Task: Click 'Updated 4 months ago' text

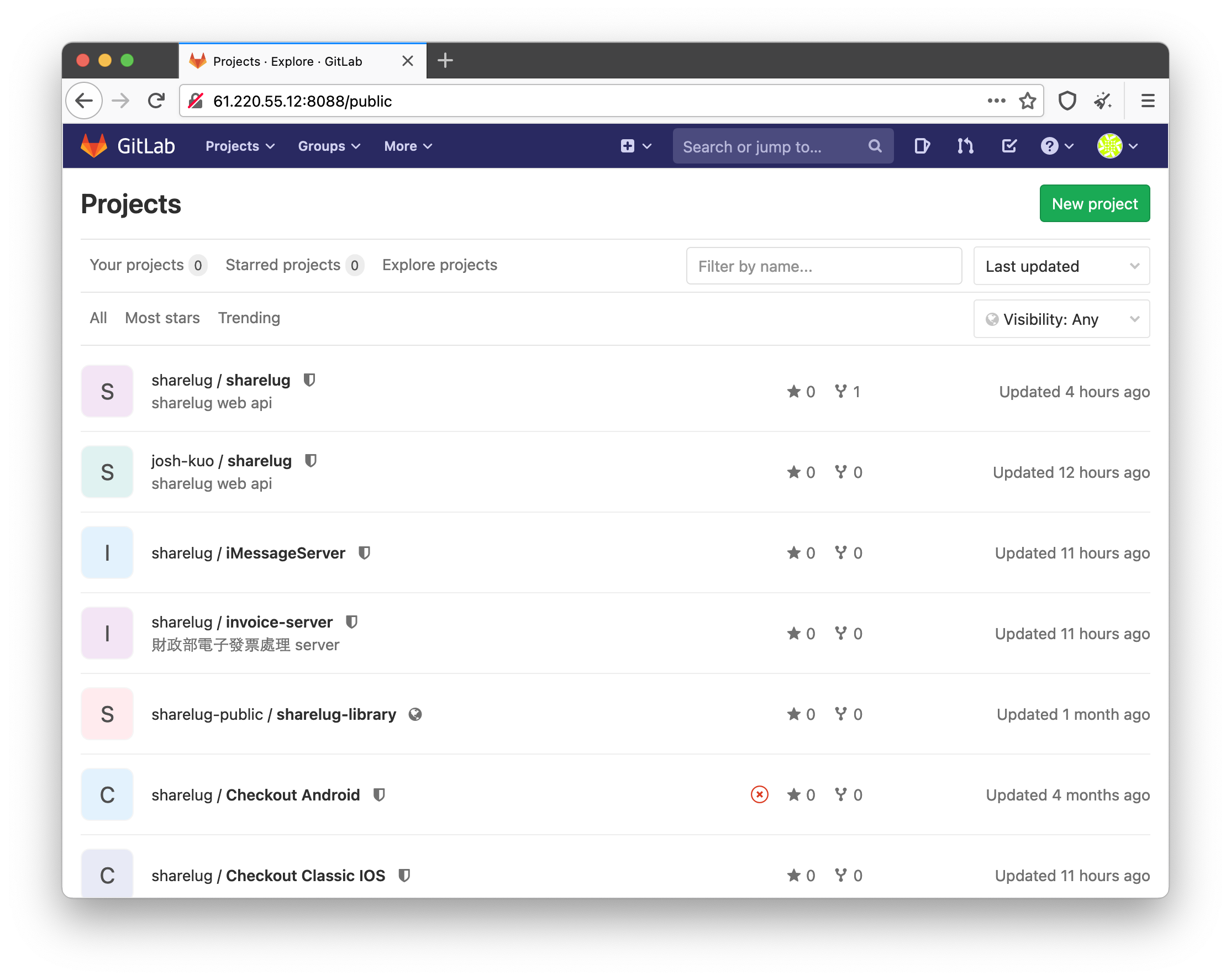Action: 1067,795
